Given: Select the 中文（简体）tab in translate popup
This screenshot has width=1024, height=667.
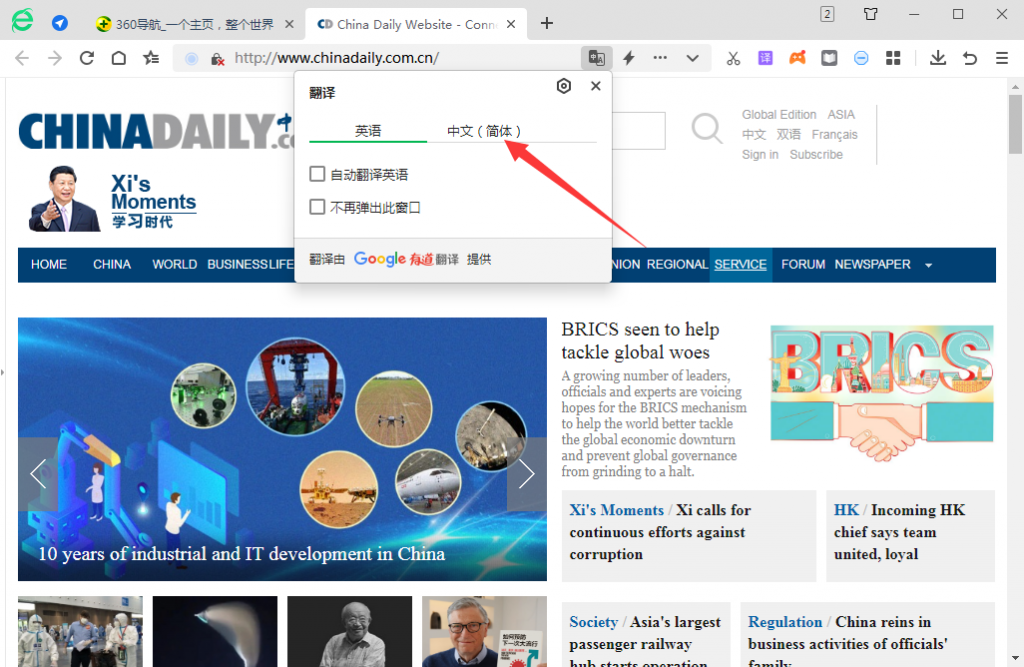Looking at the screenshot, I should coord(484,131).
